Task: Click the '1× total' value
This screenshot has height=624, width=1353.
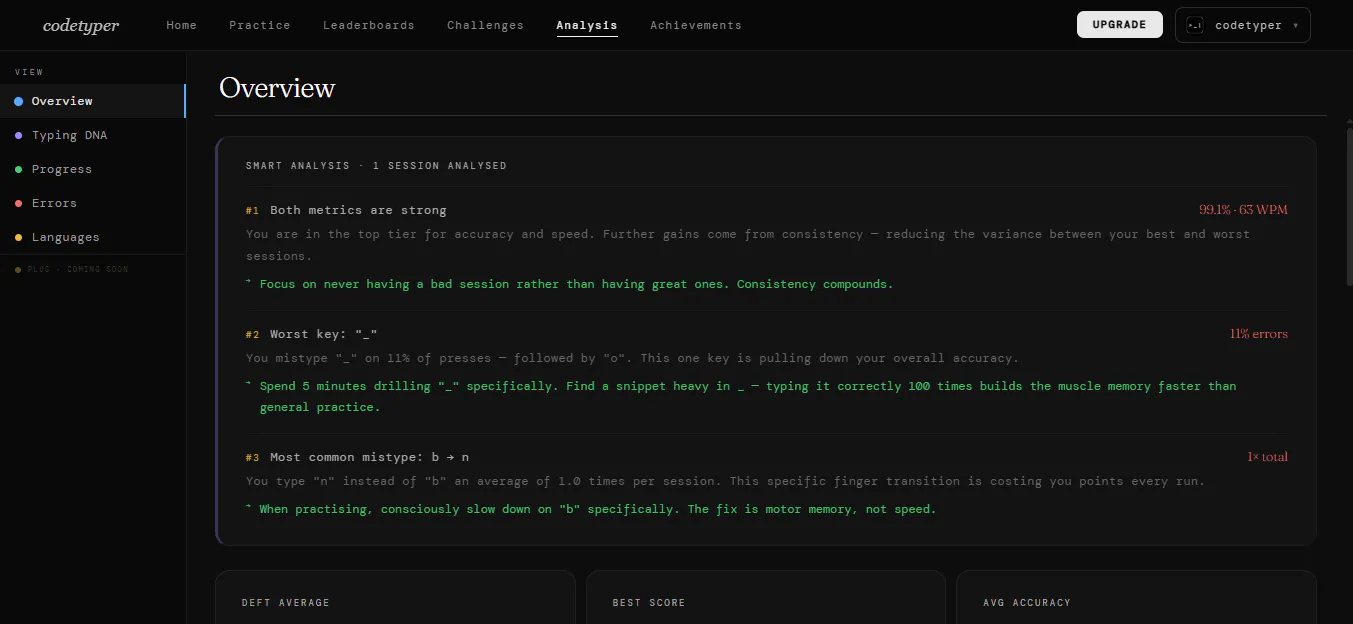Action: 1267,457
